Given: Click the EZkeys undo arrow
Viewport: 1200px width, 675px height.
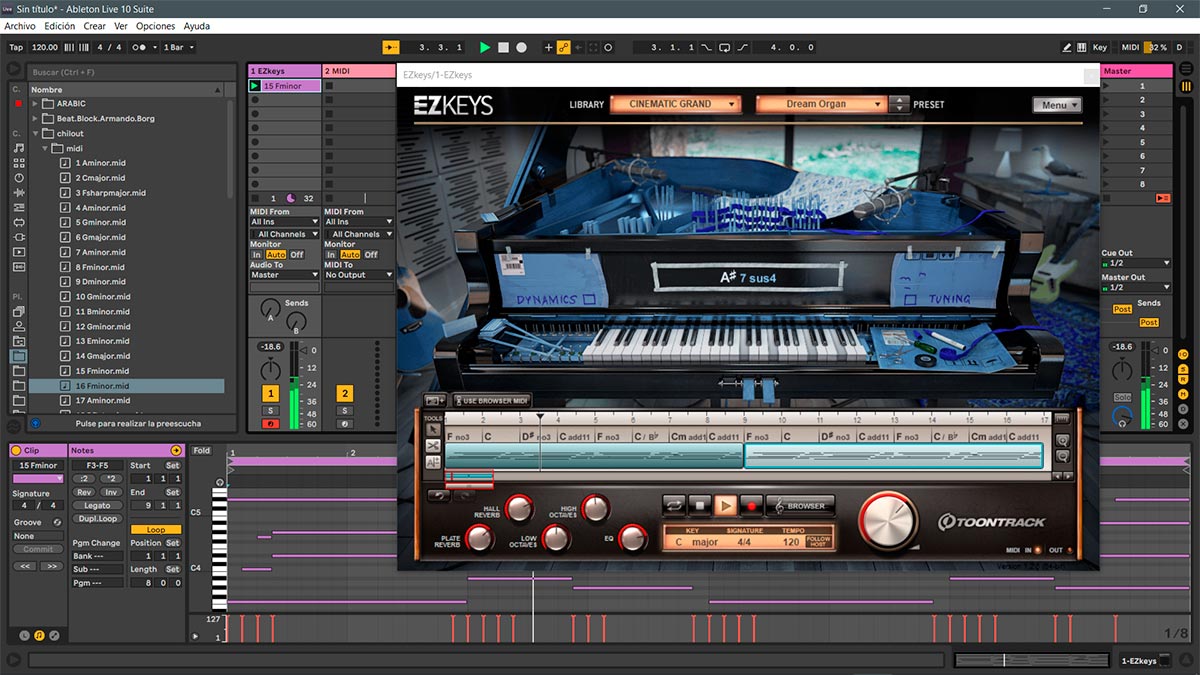Looking at the screenshot, I should pos(438,495).
